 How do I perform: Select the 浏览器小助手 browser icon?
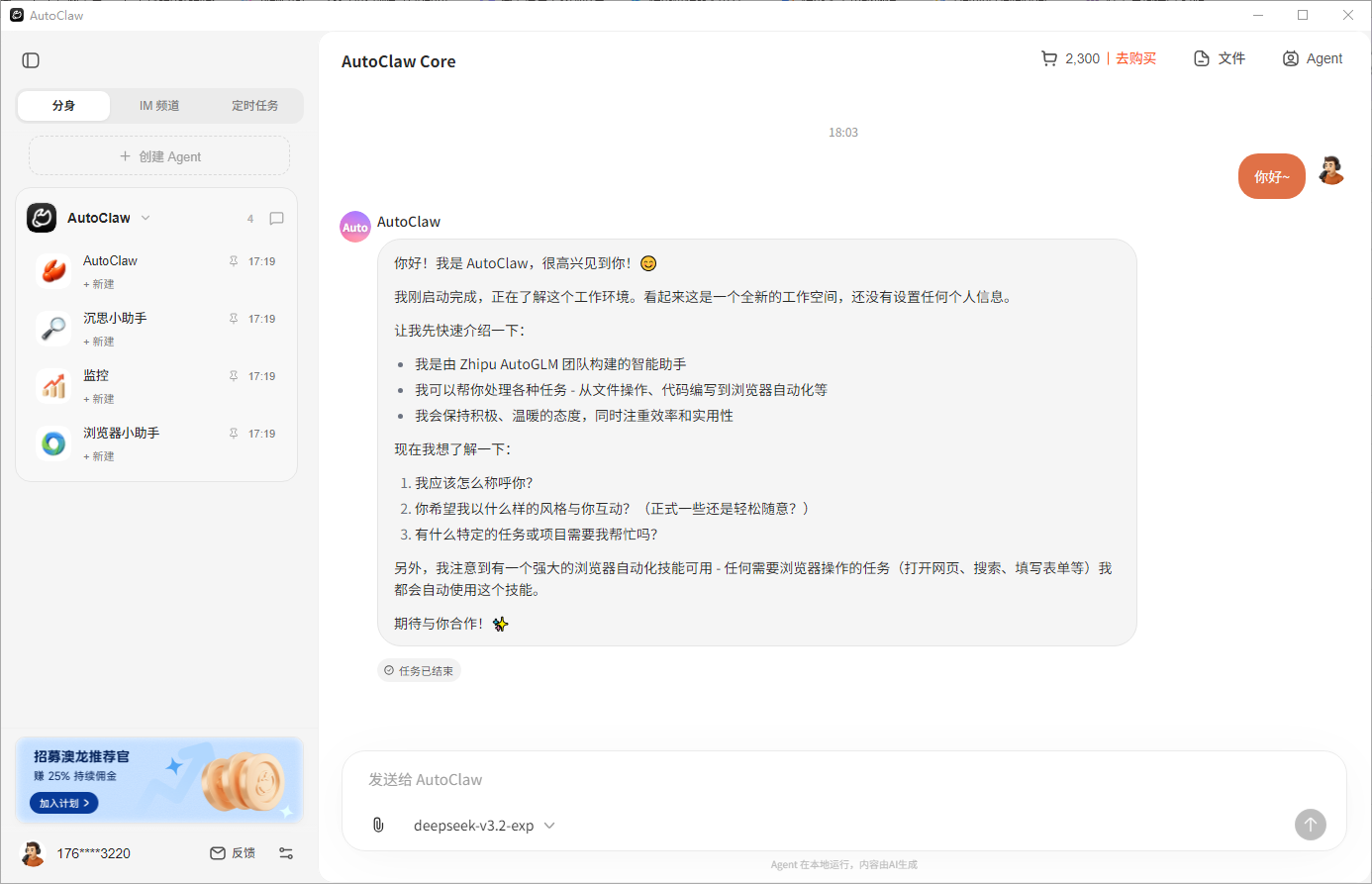click(53, 442)
